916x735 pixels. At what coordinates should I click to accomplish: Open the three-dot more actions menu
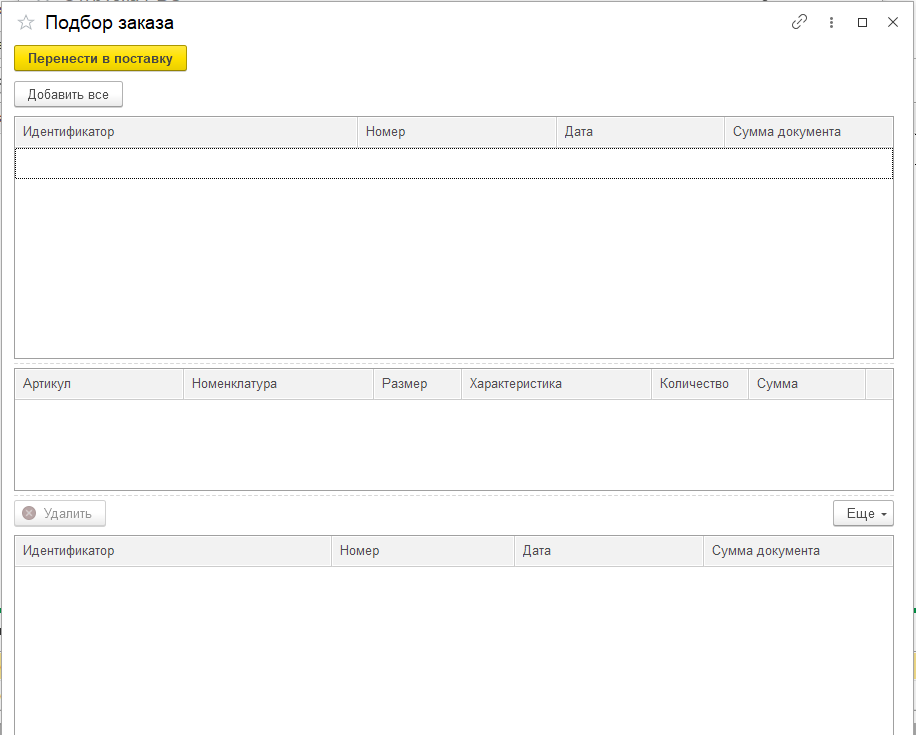tap(831, 22)
